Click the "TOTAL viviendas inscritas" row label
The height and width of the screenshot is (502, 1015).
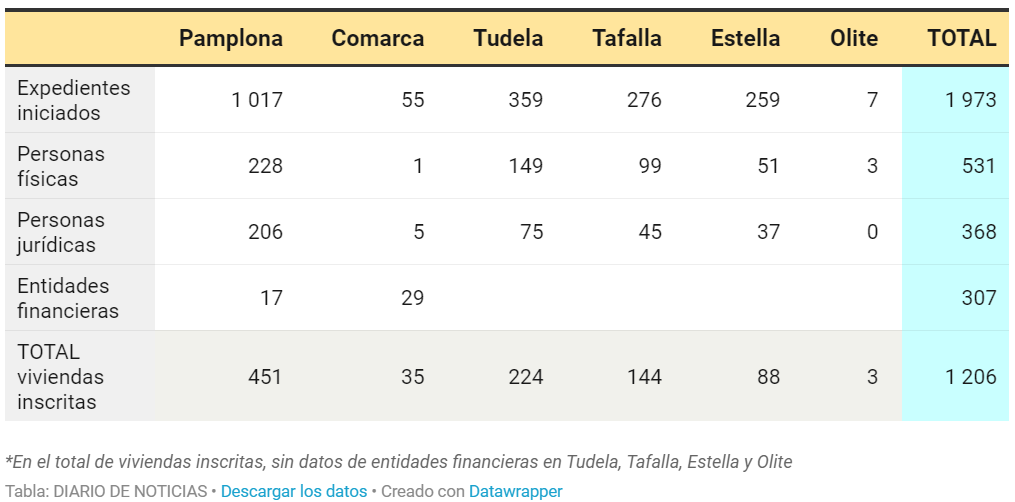coord(61,377)
